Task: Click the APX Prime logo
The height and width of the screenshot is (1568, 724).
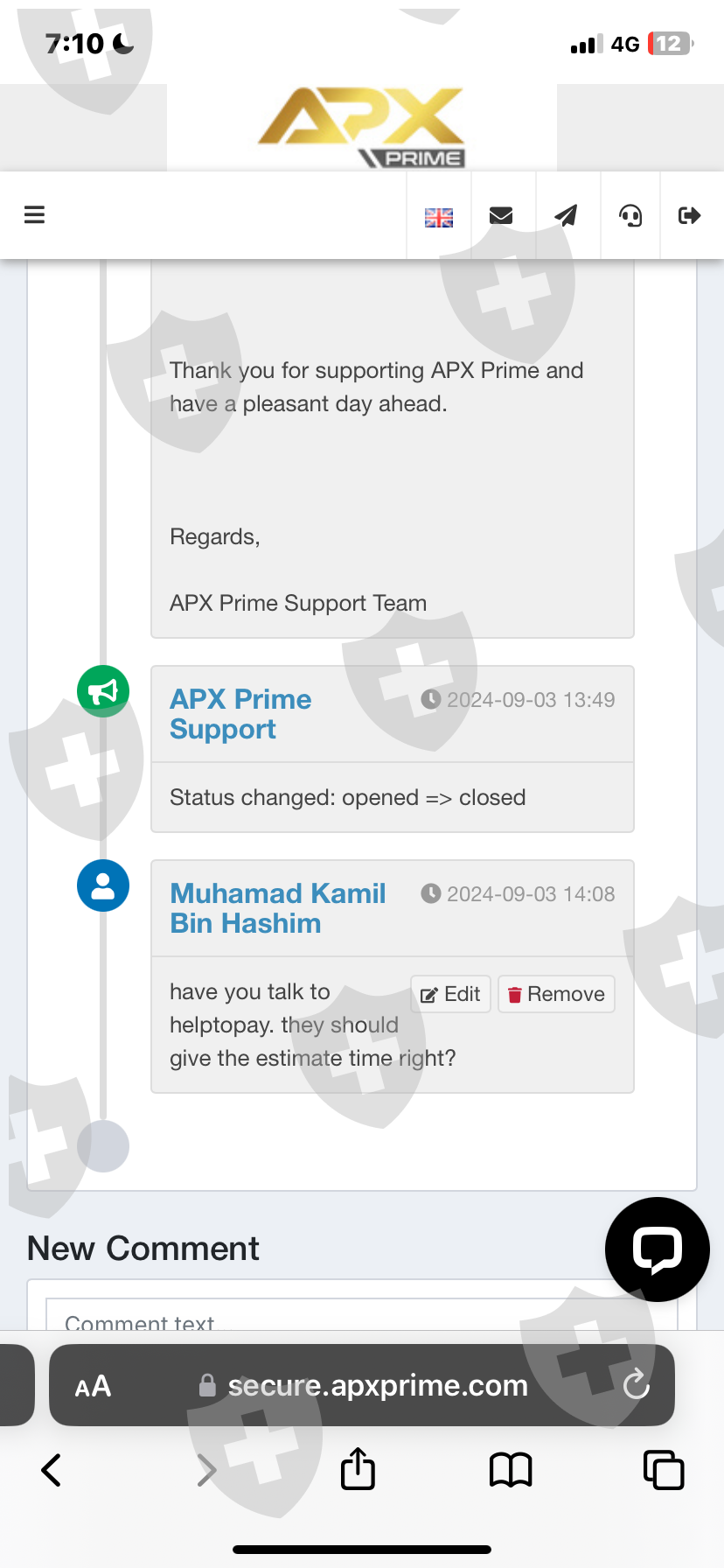Action: 361,128
